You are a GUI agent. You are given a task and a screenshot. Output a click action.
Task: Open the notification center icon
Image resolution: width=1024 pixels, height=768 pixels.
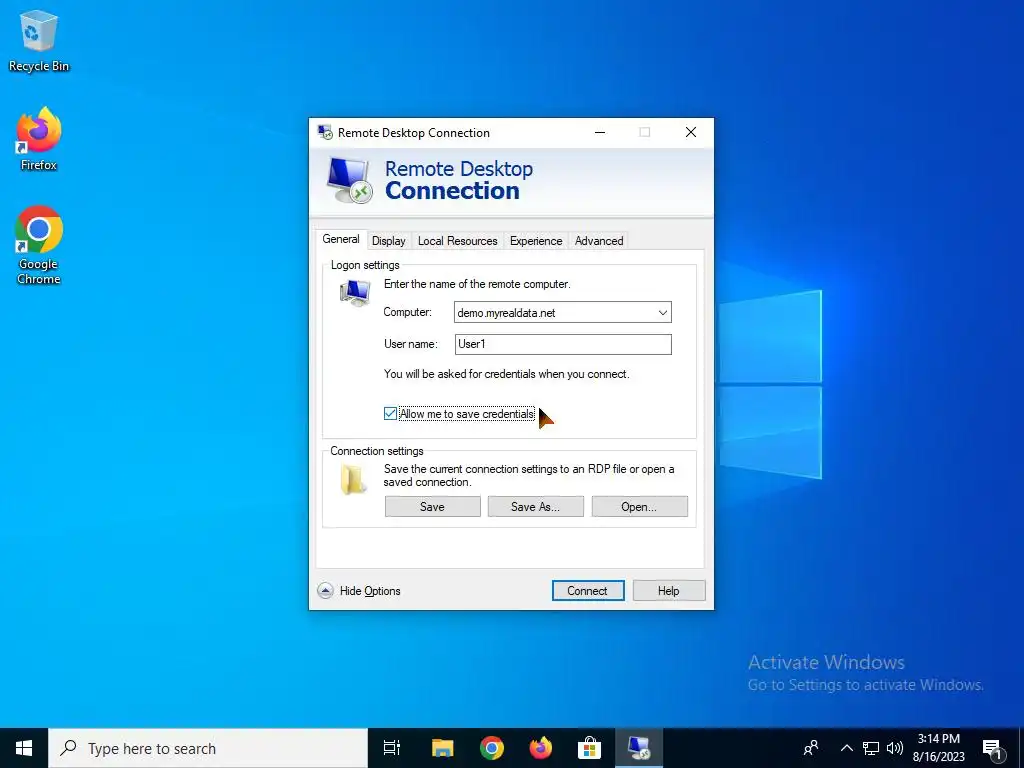[992, 749]
